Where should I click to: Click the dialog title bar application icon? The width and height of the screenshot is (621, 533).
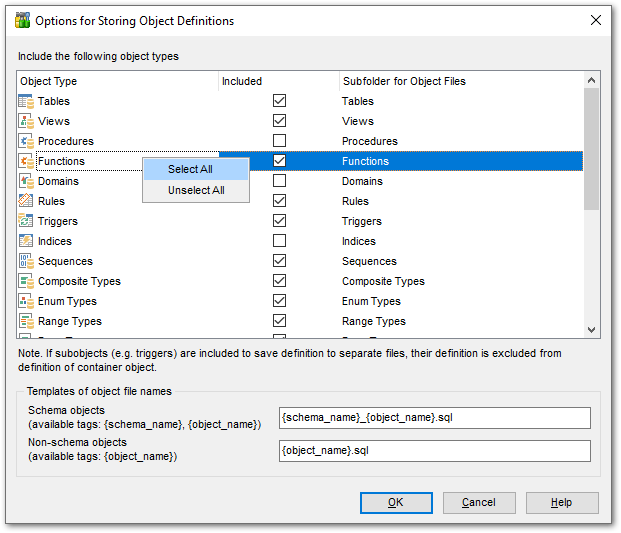pyautogui.click(x=22, y=21)
